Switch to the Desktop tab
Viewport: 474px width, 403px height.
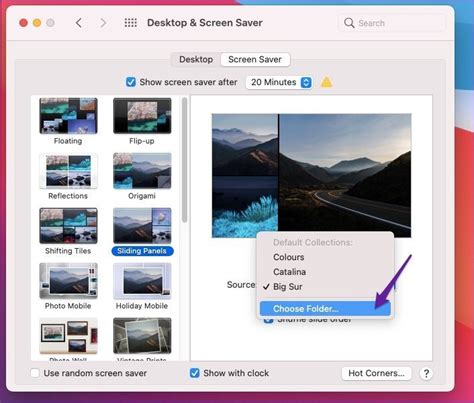click(x=196, y=59)
